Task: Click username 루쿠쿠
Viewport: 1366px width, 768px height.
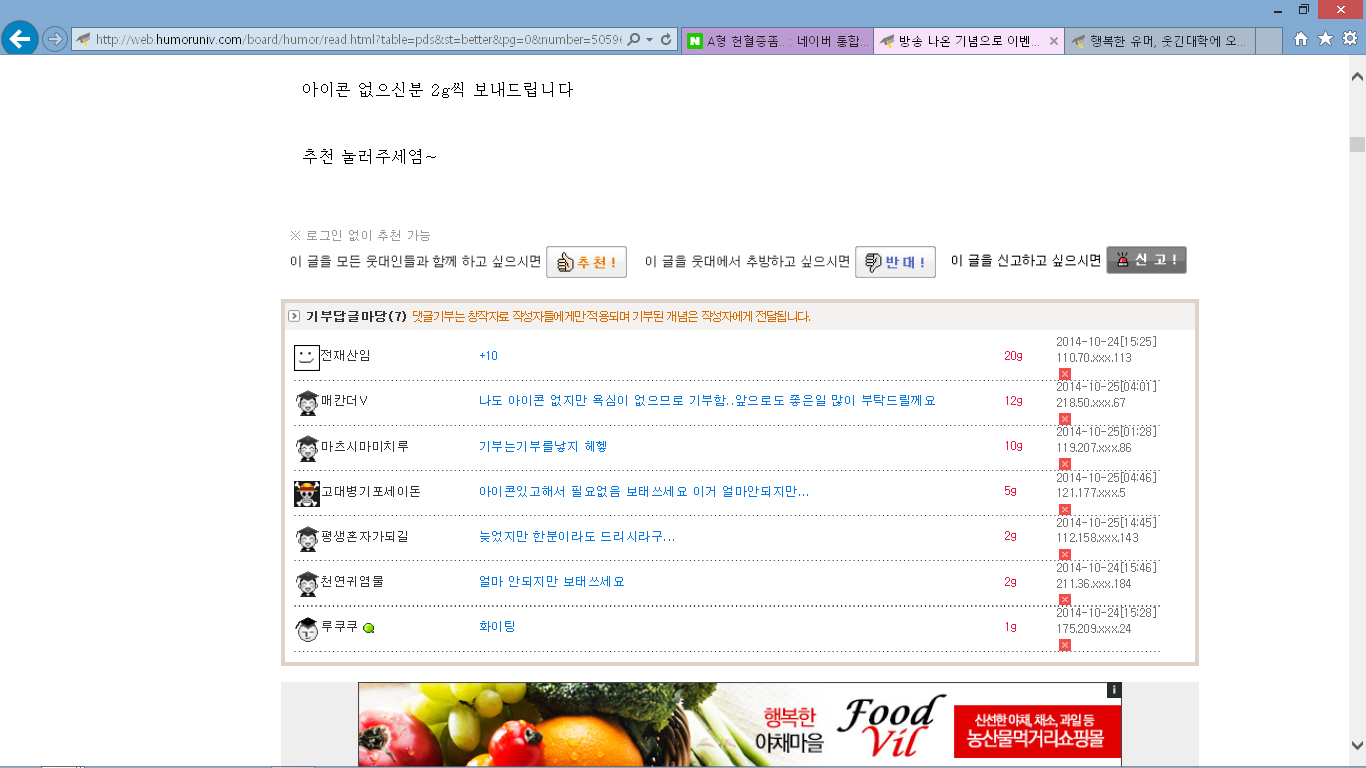Action: pos(339,626)
